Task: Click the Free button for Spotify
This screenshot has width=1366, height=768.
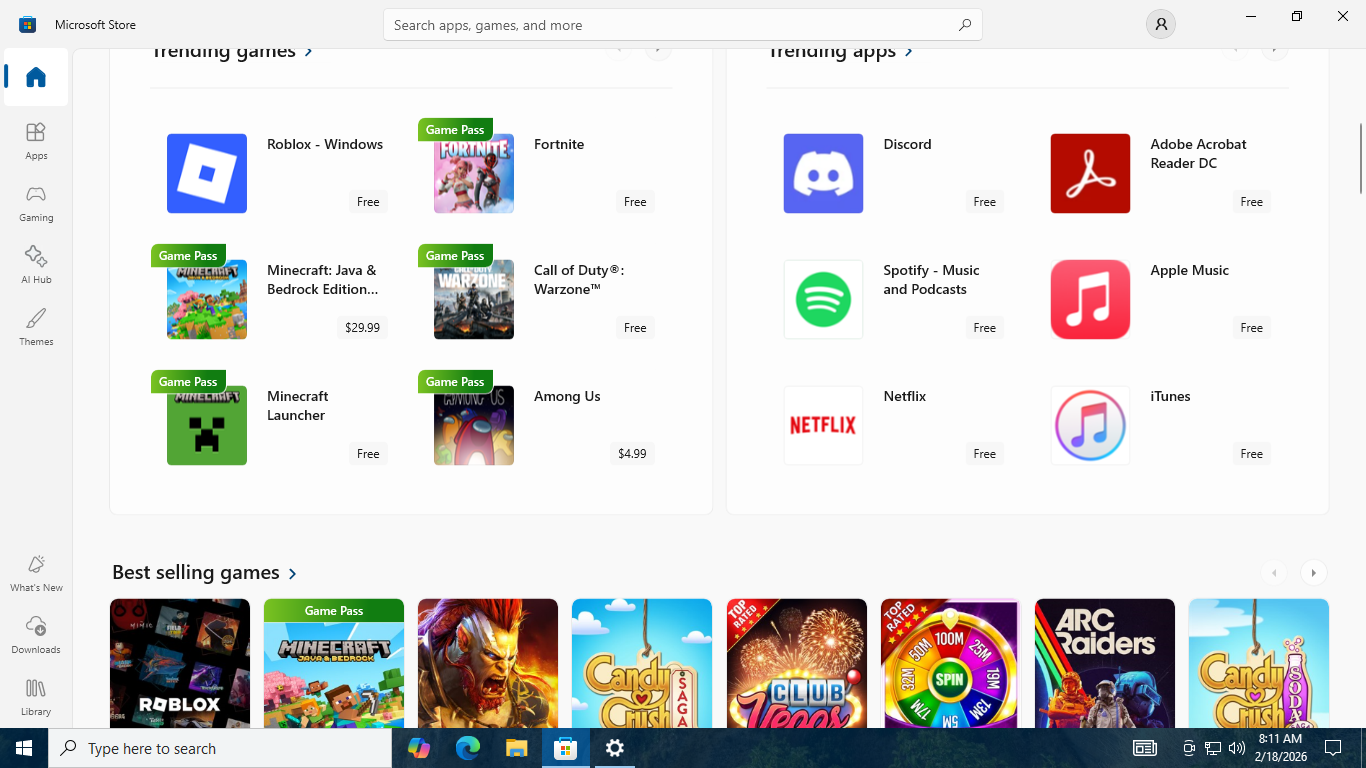Action: pyautogui.click(x=985, y=327)
